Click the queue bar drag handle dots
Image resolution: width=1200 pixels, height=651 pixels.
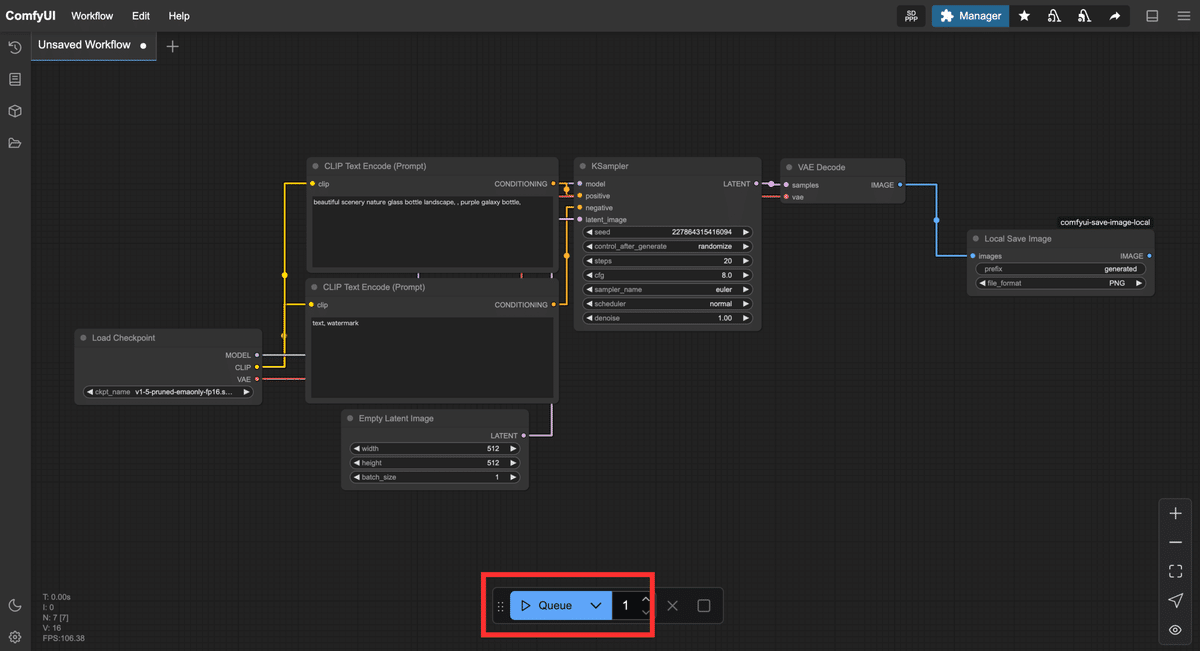coord(501,606)
